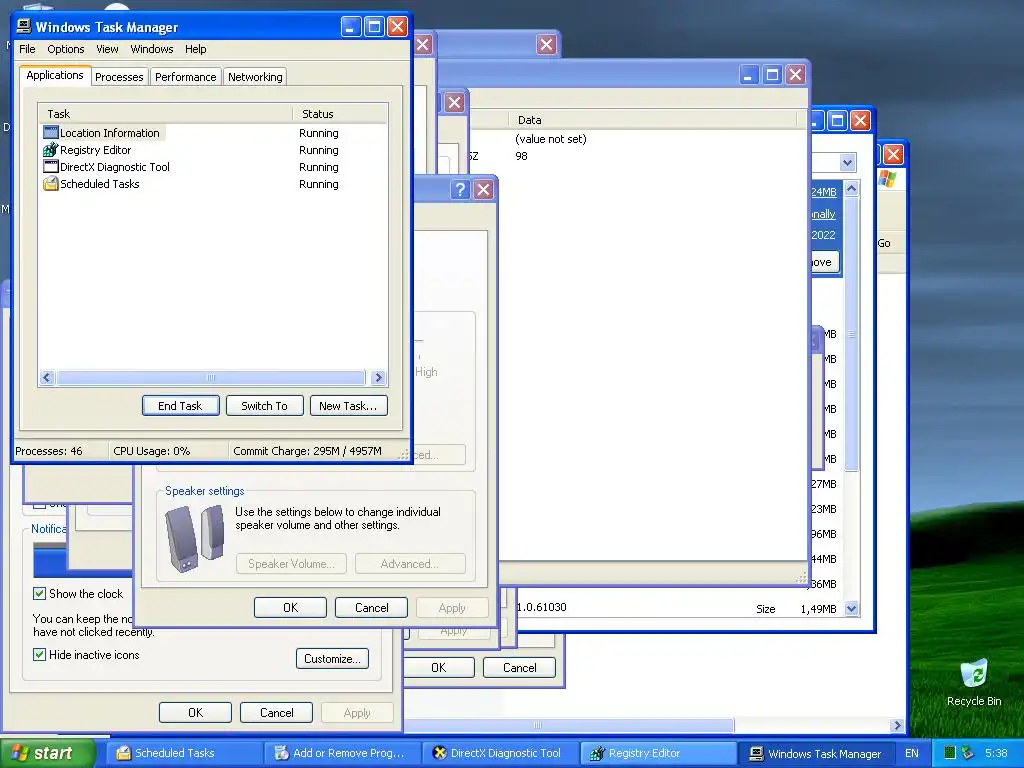The height and width of the screenshot is (768, 1024).
Task: Click the New Task... button
Action: [348, 406]
